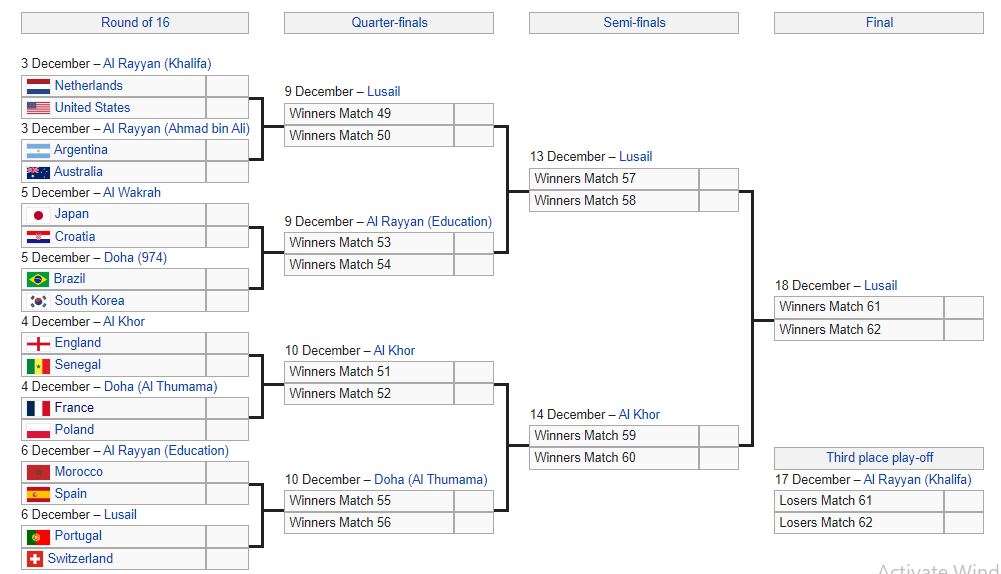Click the Brazil flag icon

[38, 280]
